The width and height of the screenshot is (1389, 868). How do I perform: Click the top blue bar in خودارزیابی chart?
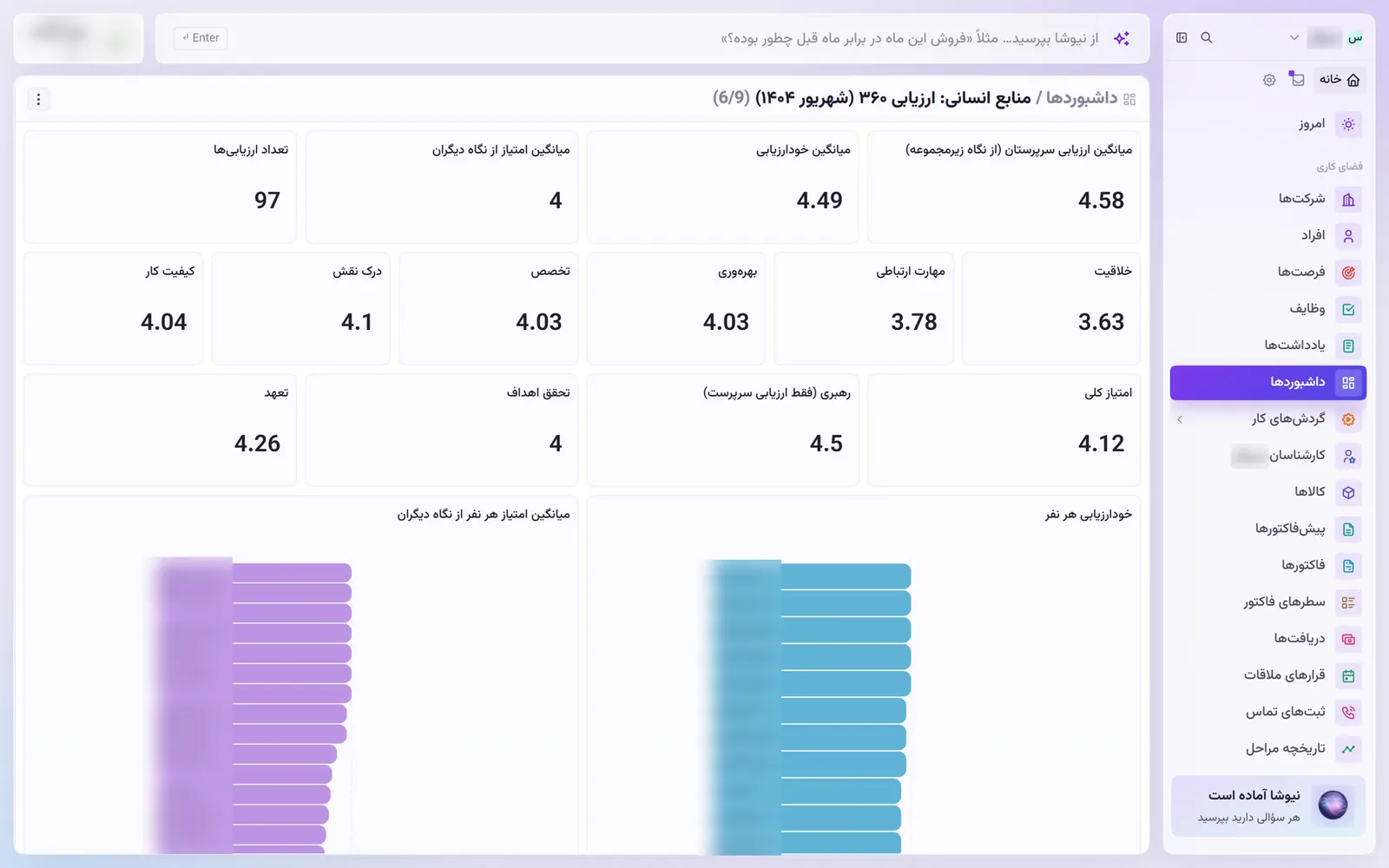tap(846, 575)
